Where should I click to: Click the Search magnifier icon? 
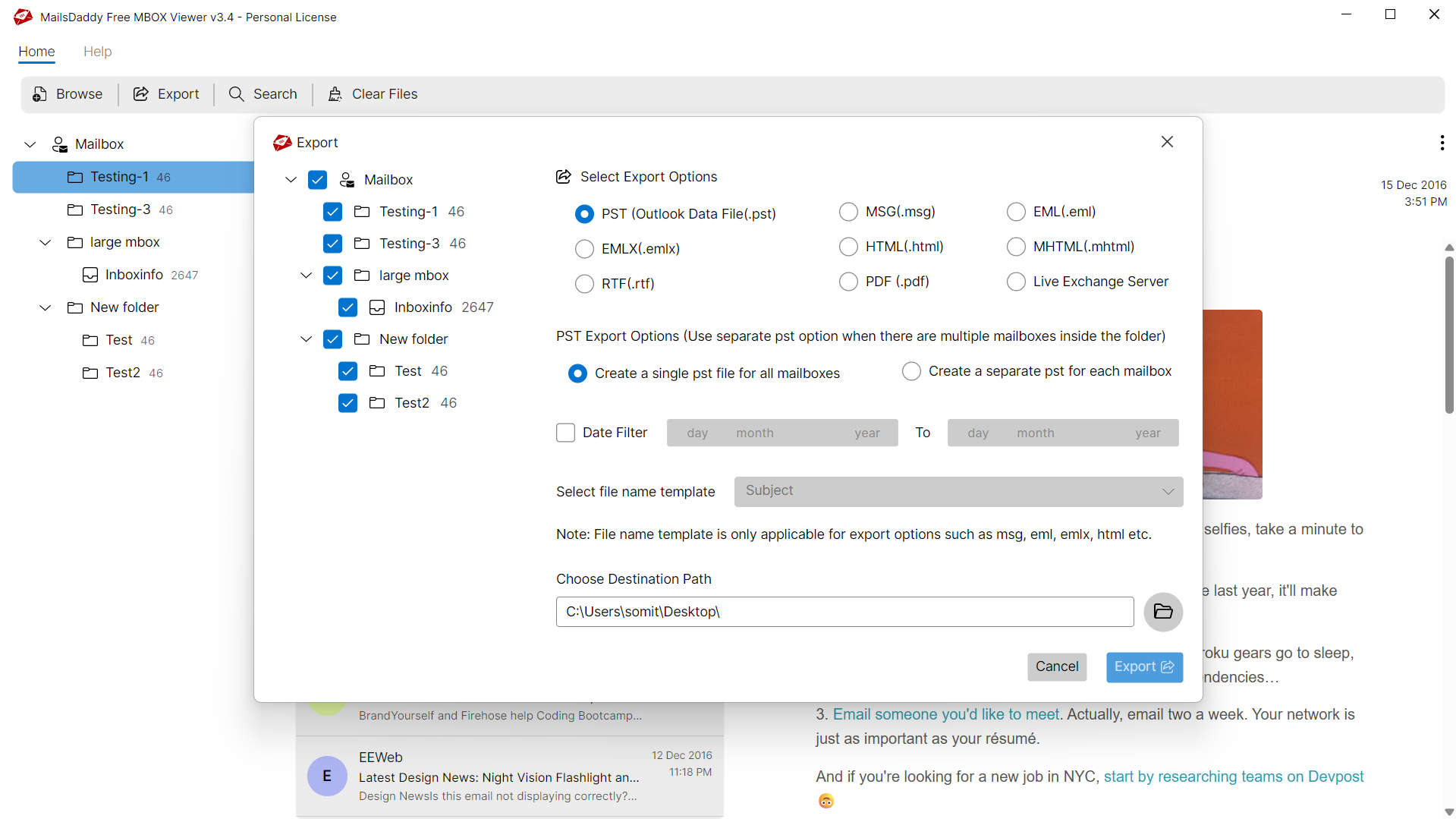237,94
